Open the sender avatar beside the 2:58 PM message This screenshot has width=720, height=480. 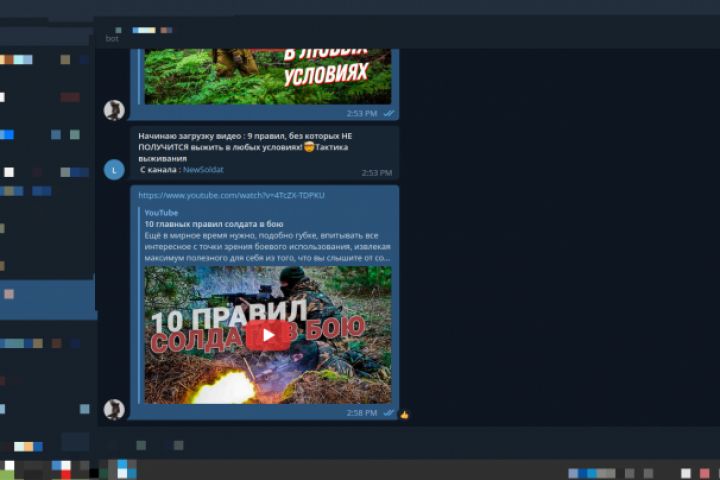pos(114,409)
